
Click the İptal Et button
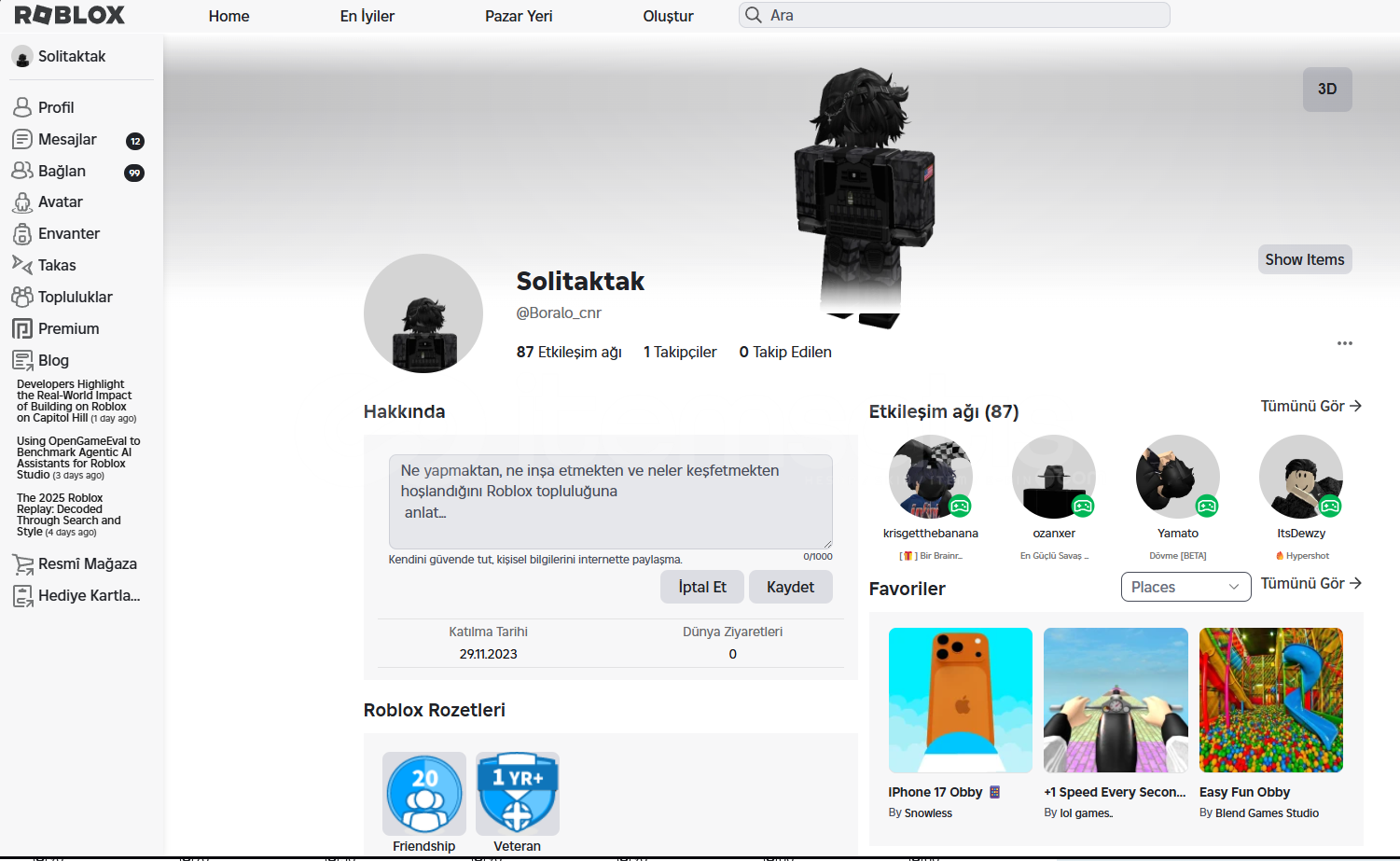pyautogui.click(x=702, y=587)
